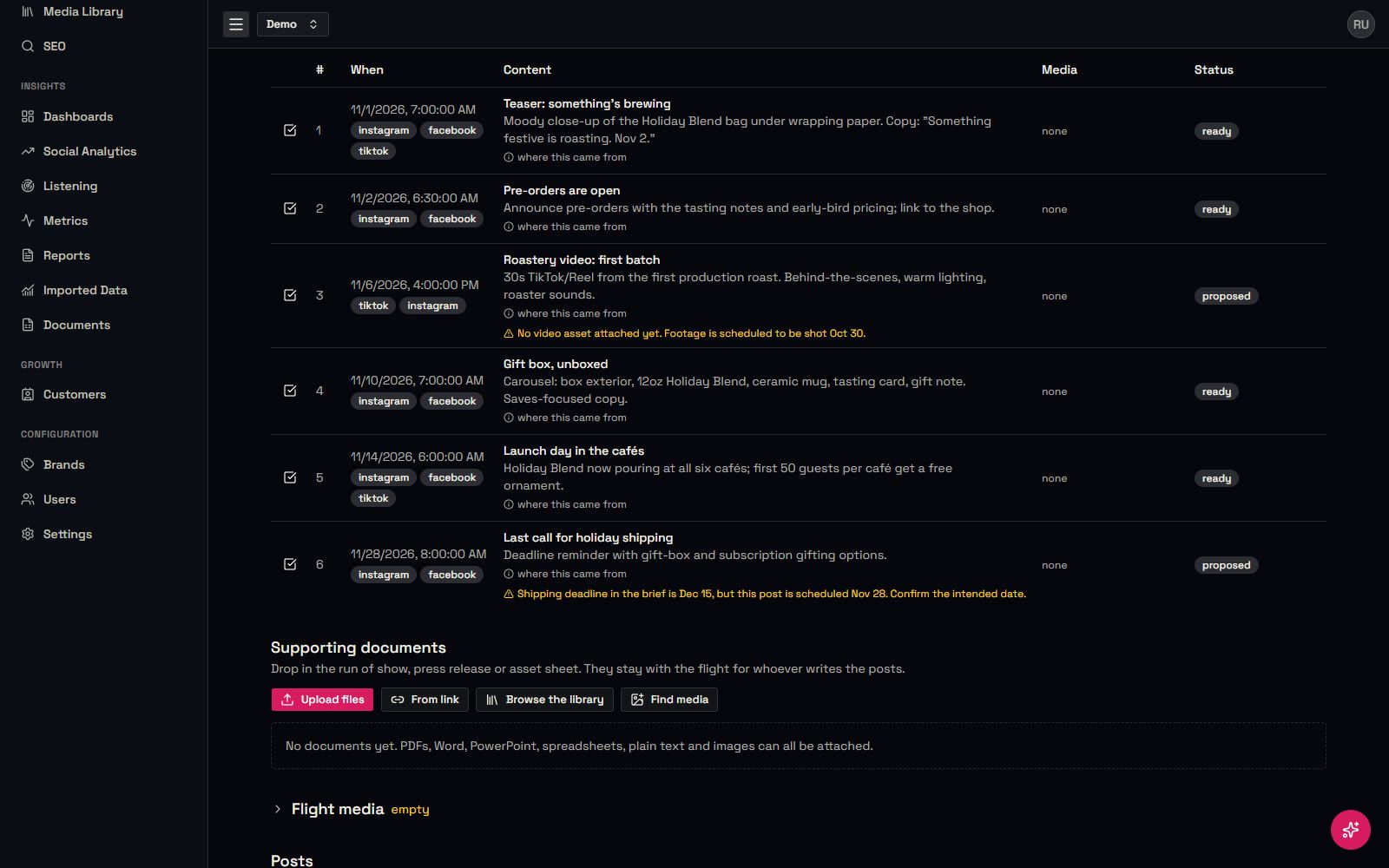Click the Browse the library button

pyautogui.click(x=544, y=700)
